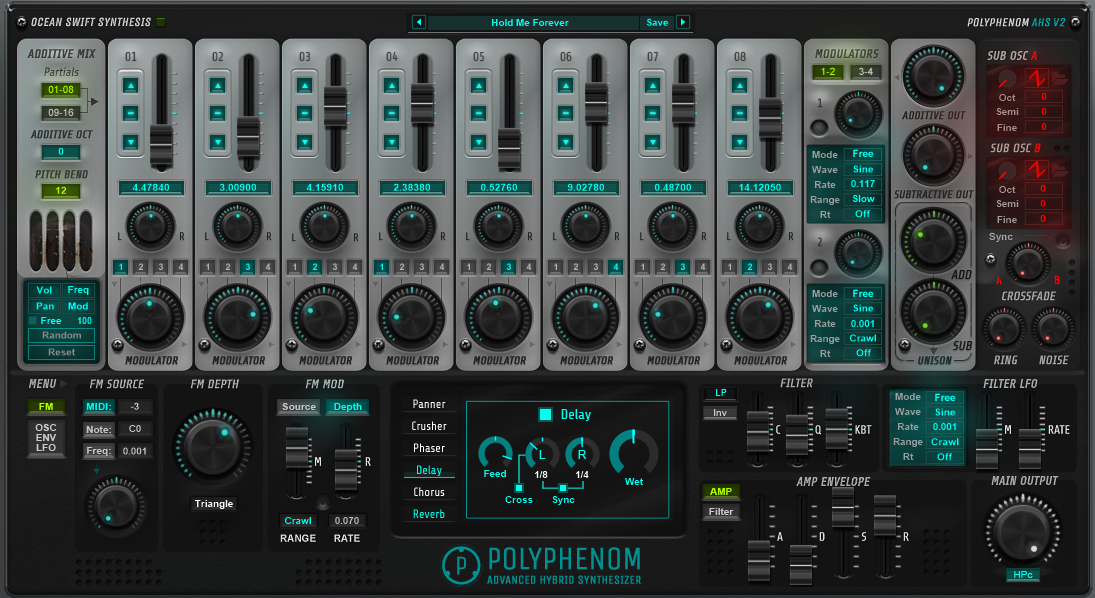Click the Sync link node under Delay
This screenshot has height=598, width=1095.
[x=563, y=488]
